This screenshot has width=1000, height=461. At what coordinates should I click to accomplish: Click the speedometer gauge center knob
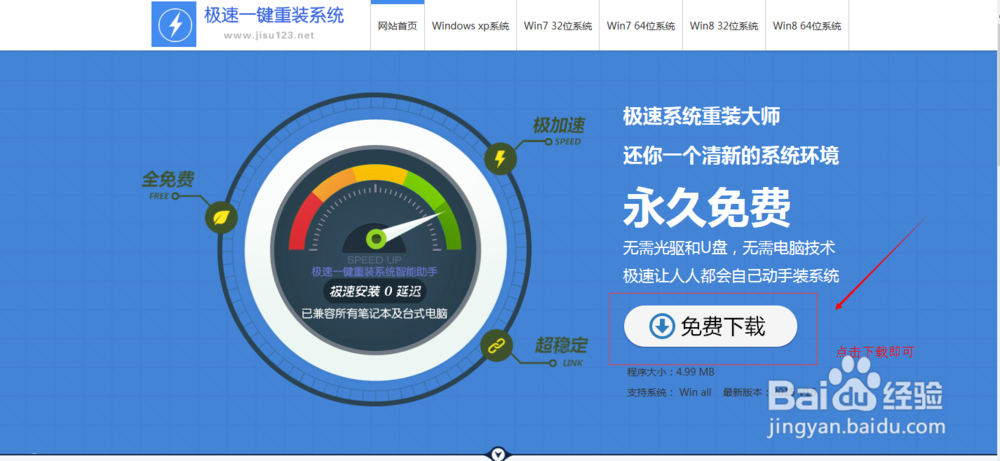tap(376, 239)
